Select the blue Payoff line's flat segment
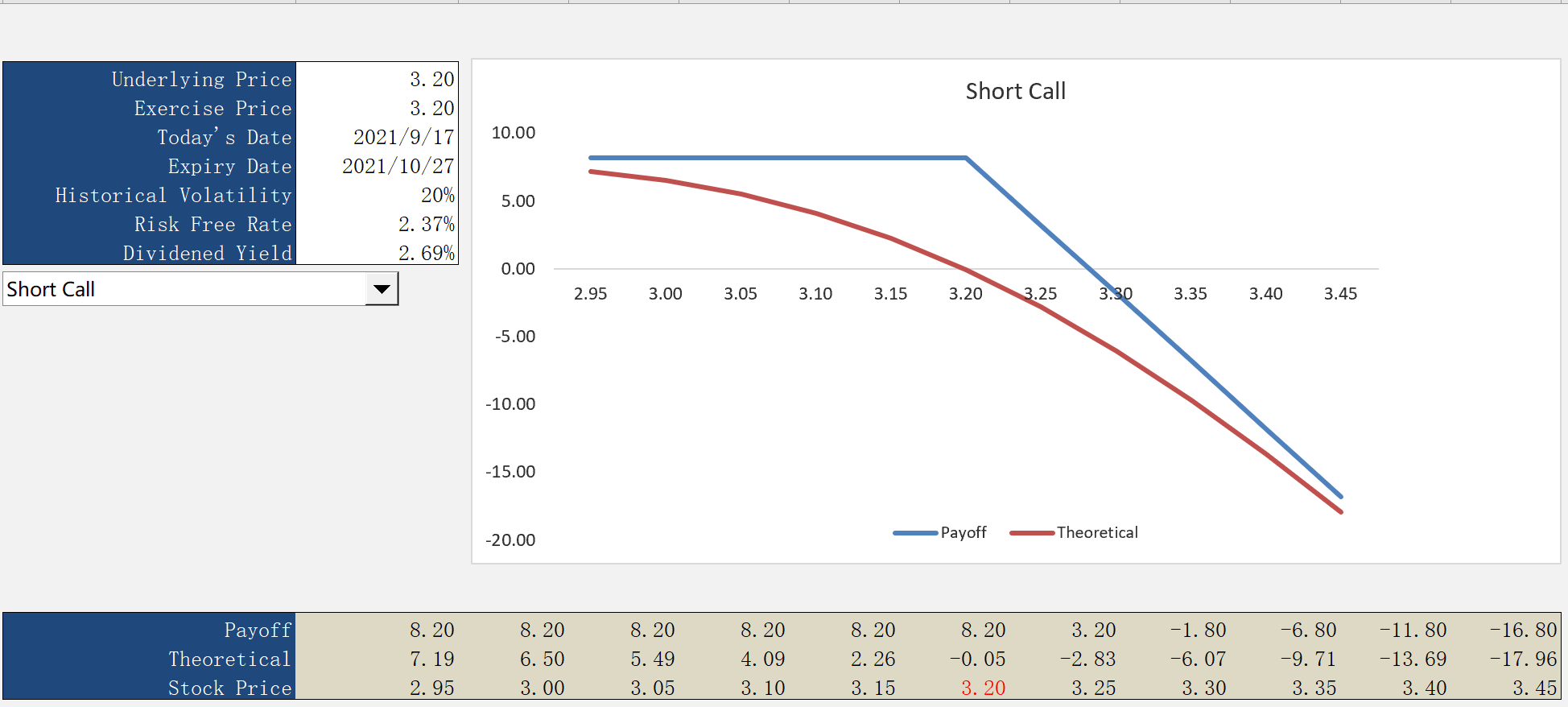 point(777,158)
